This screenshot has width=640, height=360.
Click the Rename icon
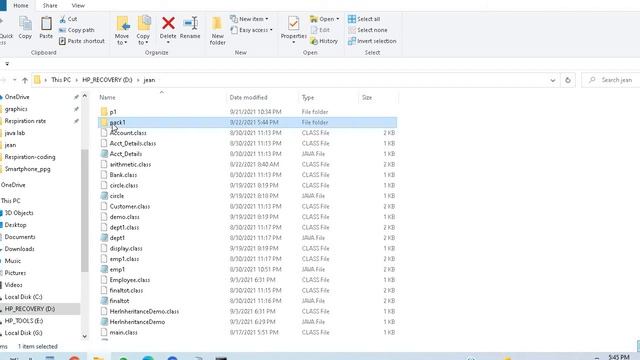[190, 23]
